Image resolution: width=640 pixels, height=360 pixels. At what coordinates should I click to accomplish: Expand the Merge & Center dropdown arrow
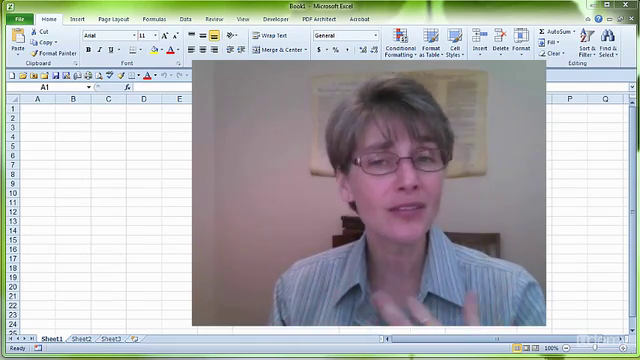coord(306,50)
